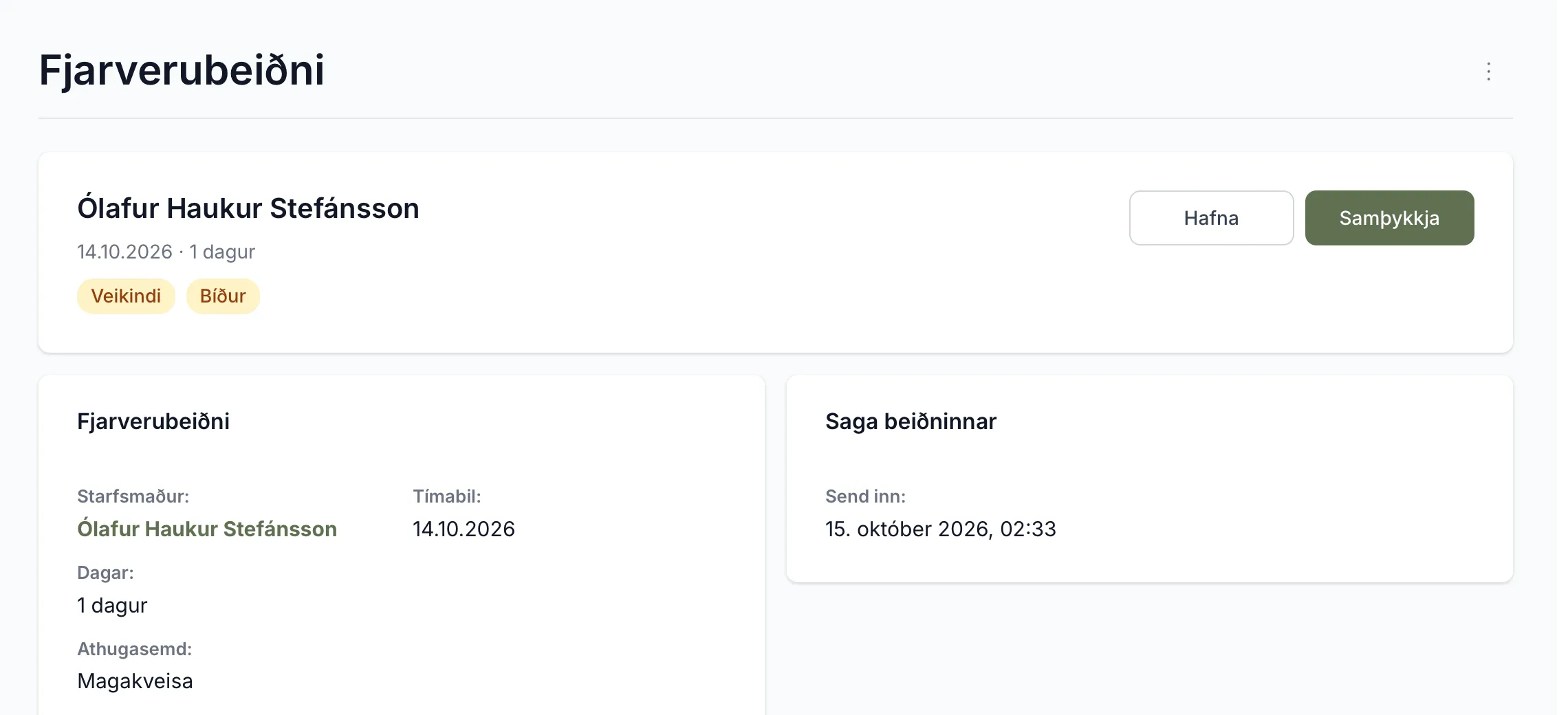Click the Bíður status badge
The image size is (1568, 715).
(223, 296)
